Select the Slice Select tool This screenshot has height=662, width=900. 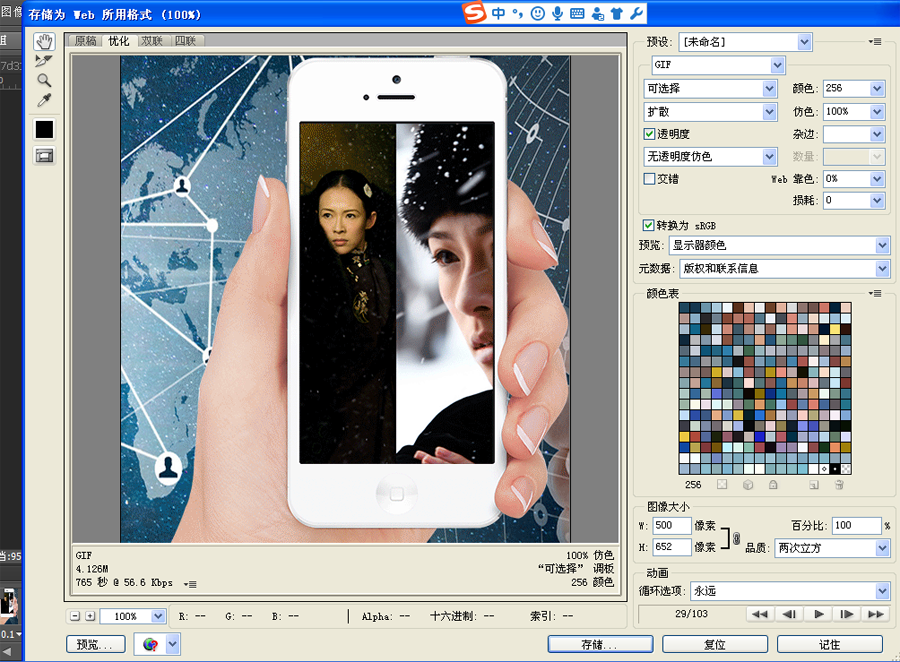(x=44, y=60)
